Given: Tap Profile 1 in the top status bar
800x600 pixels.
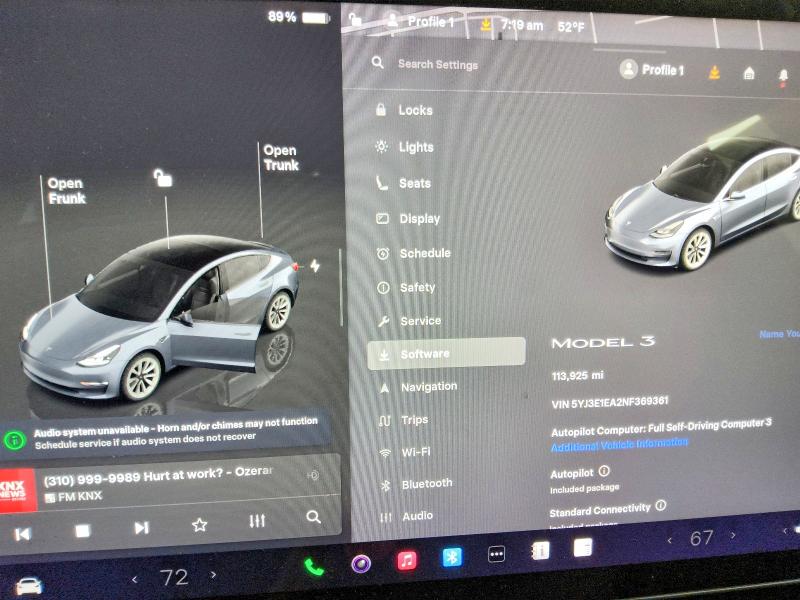Looking at the screenshot, I should (x=421, y=21).
